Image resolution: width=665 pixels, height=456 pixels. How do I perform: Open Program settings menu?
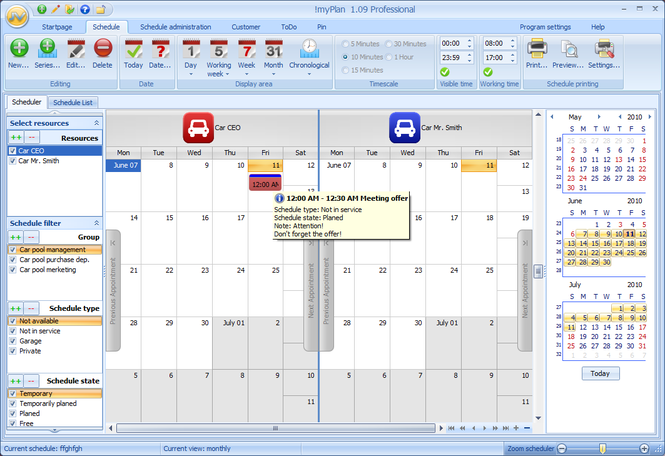click(x=545, y=27)
